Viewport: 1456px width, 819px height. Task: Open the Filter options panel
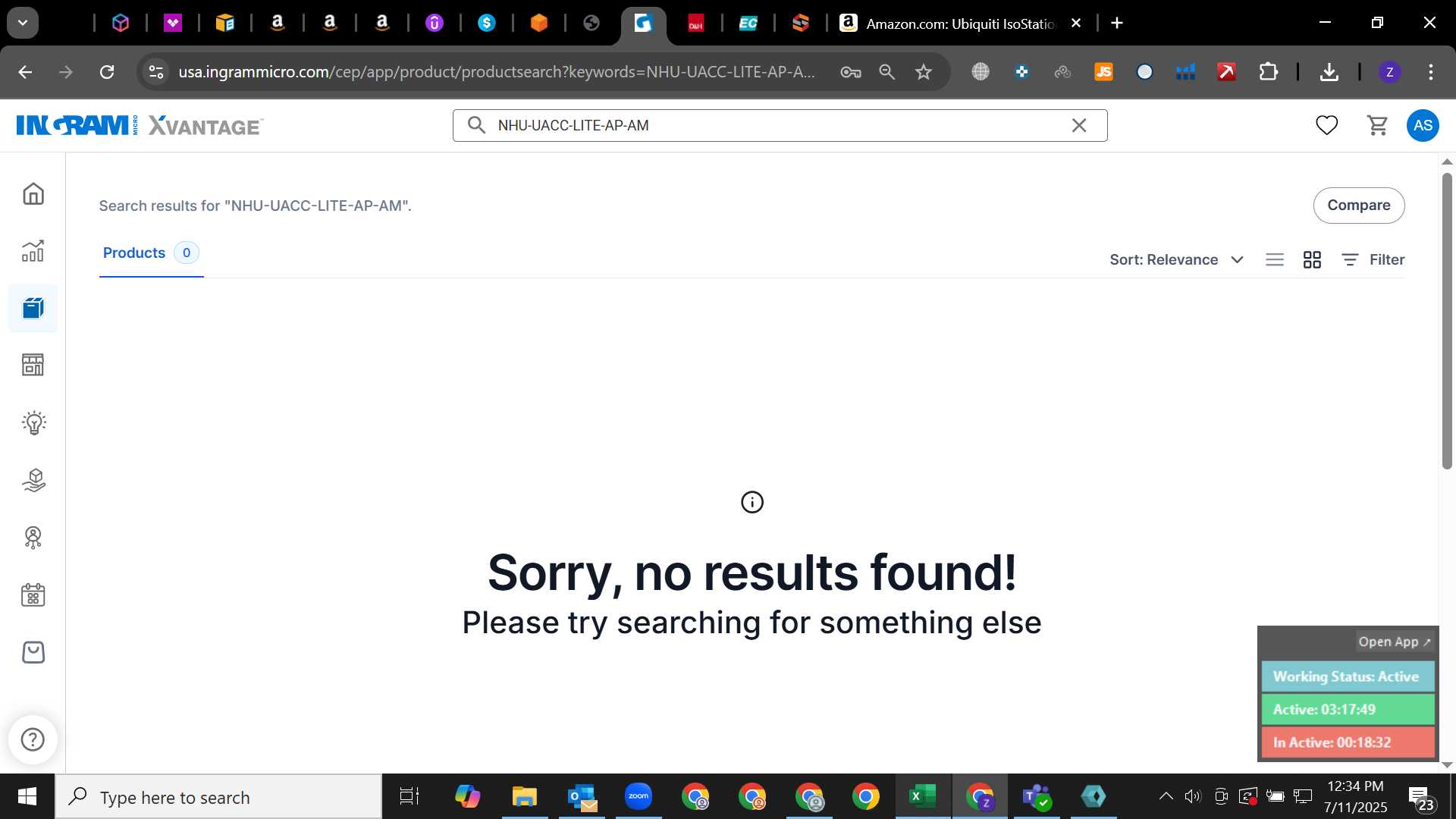coord(1373,259)
